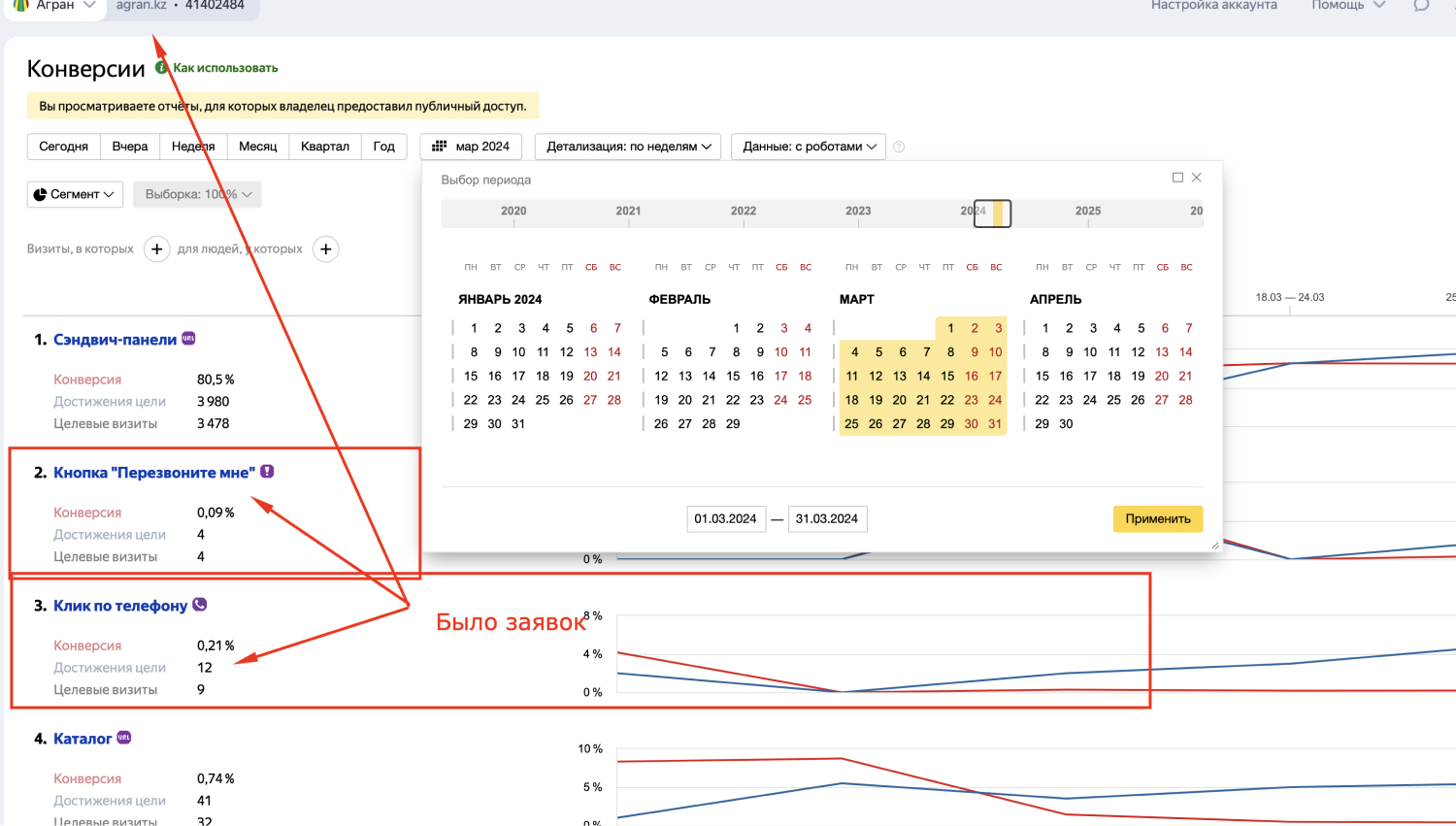Click the chat bubble icon in top bar
The height and width of the screenshot is (826, 1456).
1421,6
